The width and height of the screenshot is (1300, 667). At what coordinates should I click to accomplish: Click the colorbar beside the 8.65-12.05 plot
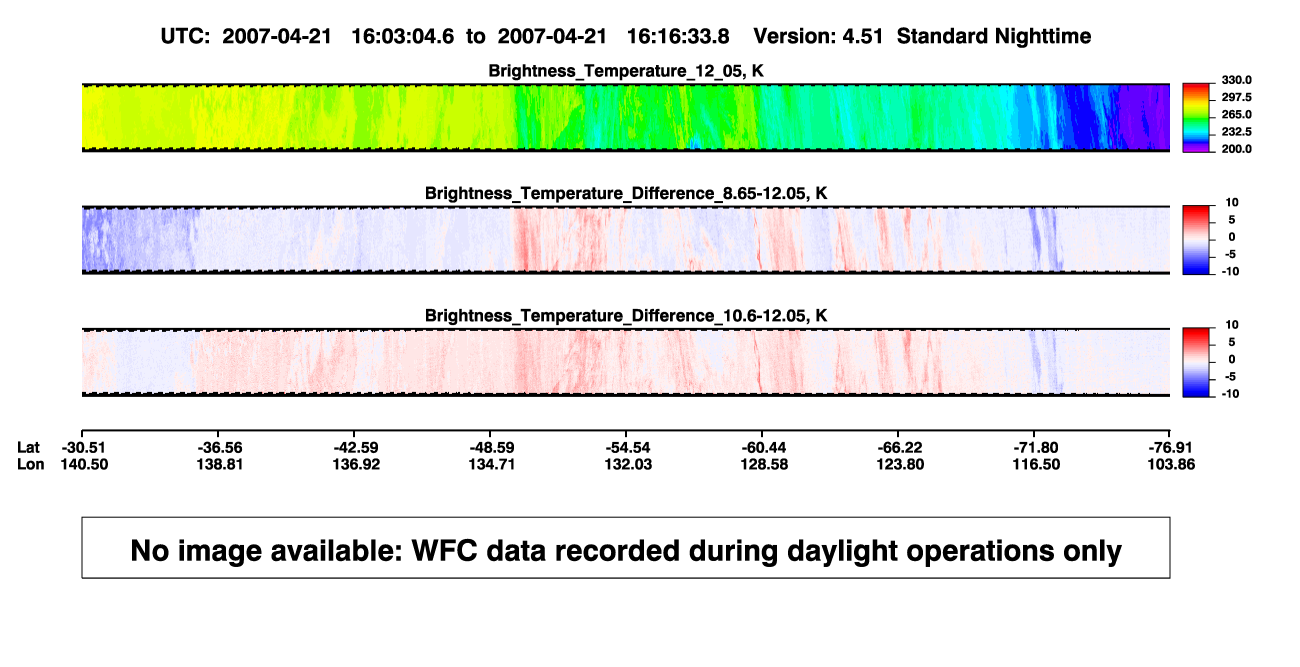click(x=1197, y=240)
